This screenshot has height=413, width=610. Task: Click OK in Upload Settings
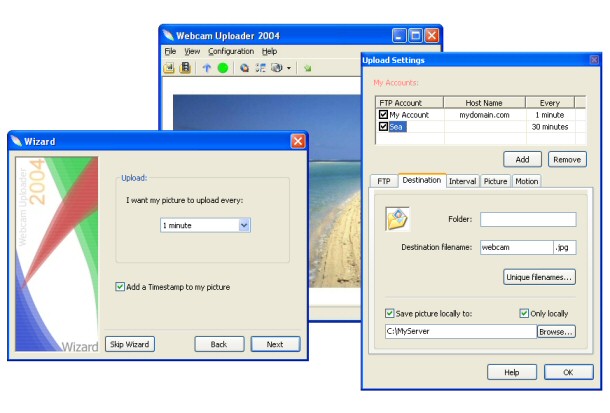[x=568, y=372]
